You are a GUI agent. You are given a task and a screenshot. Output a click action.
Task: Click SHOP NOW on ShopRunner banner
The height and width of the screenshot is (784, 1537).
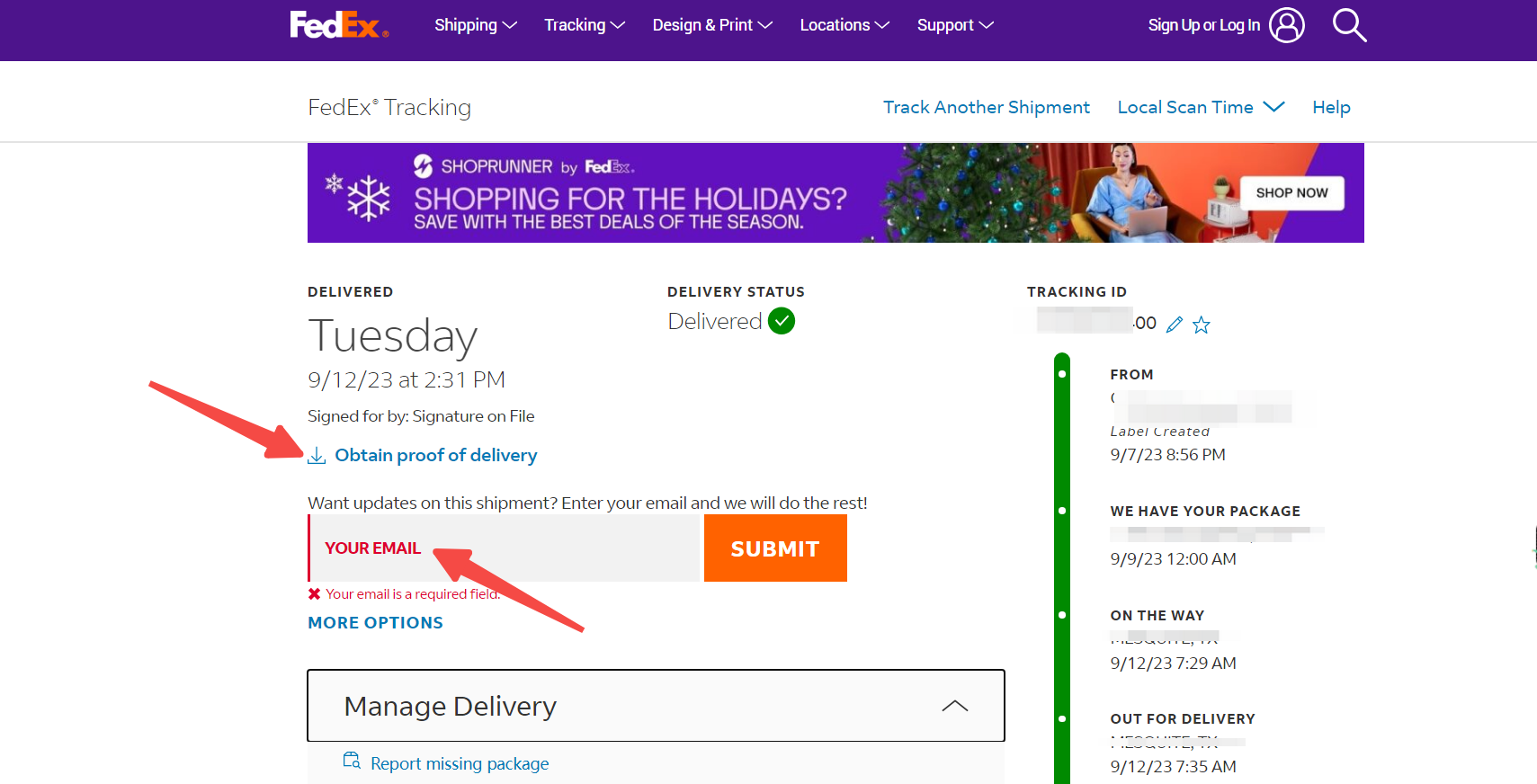1292,192
